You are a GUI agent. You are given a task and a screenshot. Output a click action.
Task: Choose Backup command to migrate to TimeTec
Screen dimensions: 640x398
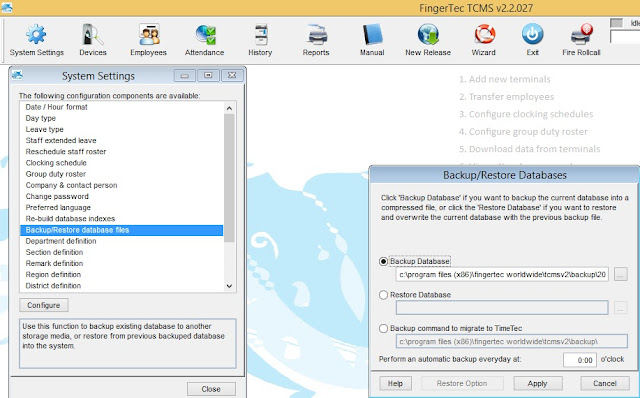tap(383, 328)
